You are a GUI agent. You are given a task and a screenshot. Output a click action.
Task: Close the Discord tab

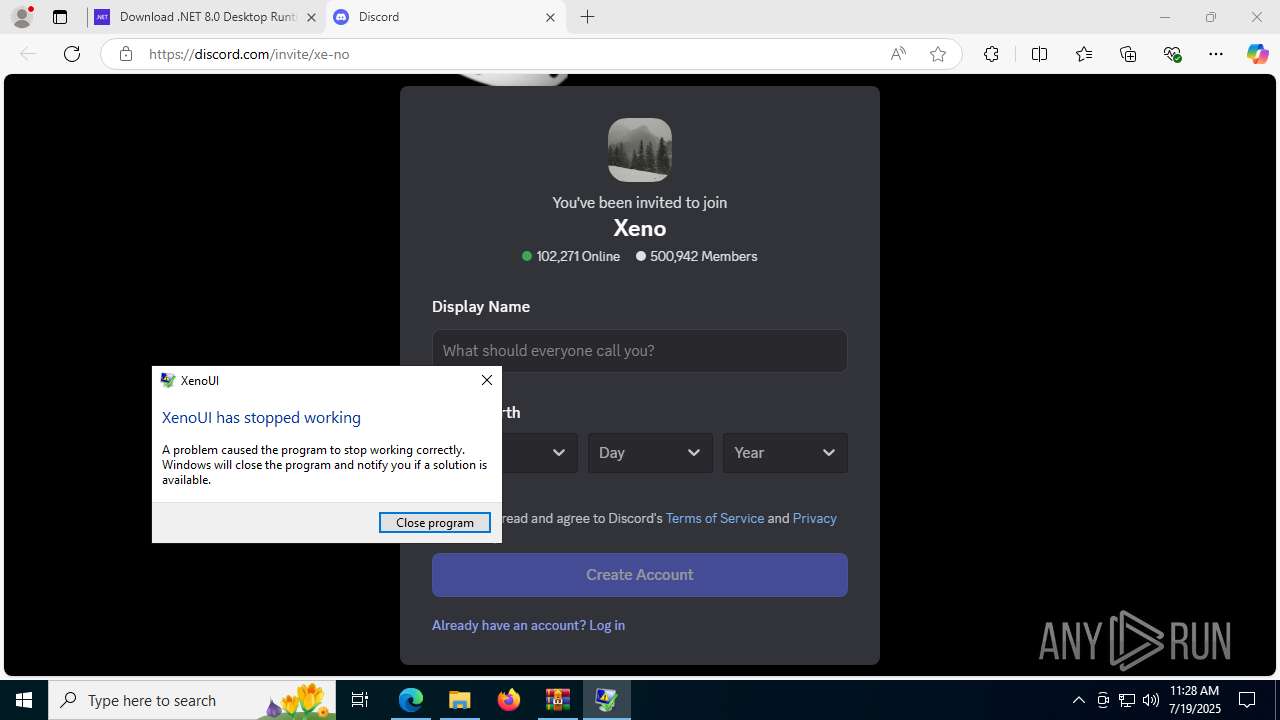tap(550, 17)
